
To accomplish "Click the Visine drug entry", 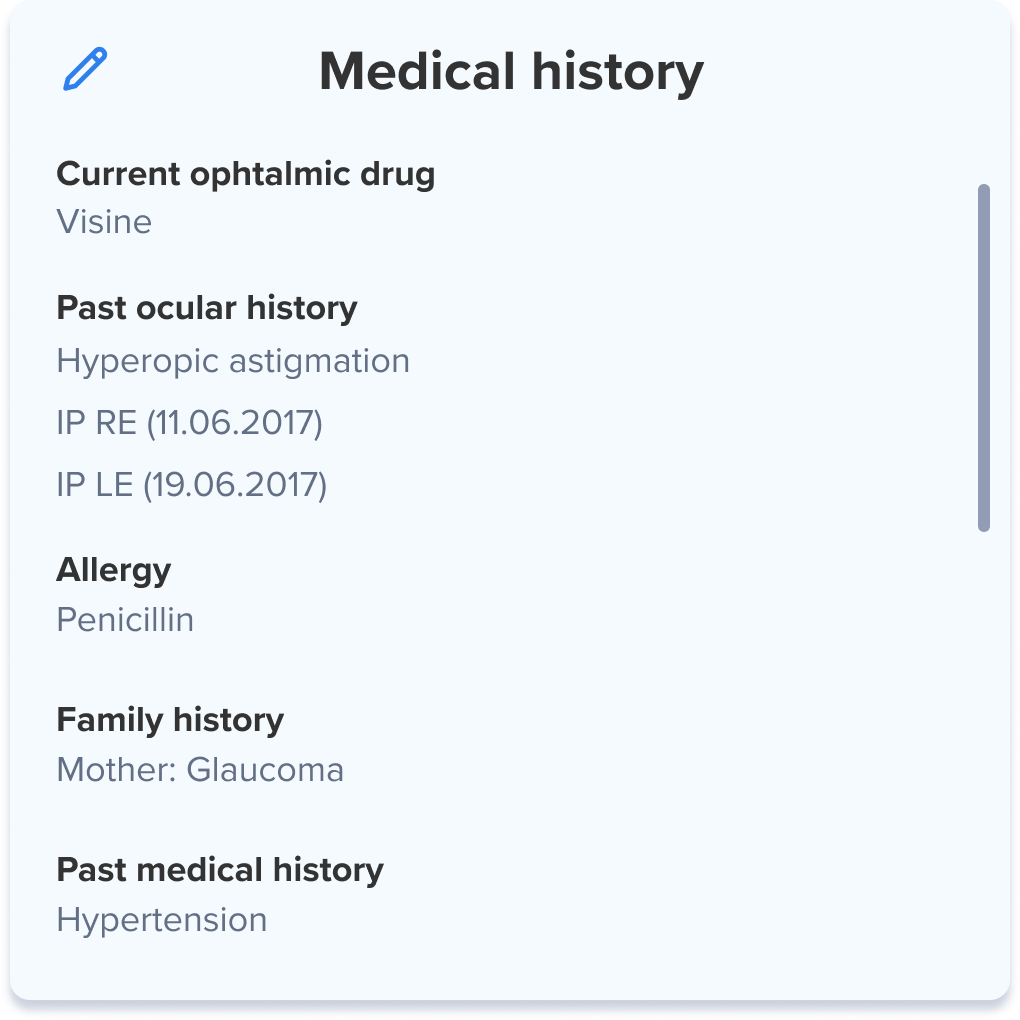I will click(104, 221).
